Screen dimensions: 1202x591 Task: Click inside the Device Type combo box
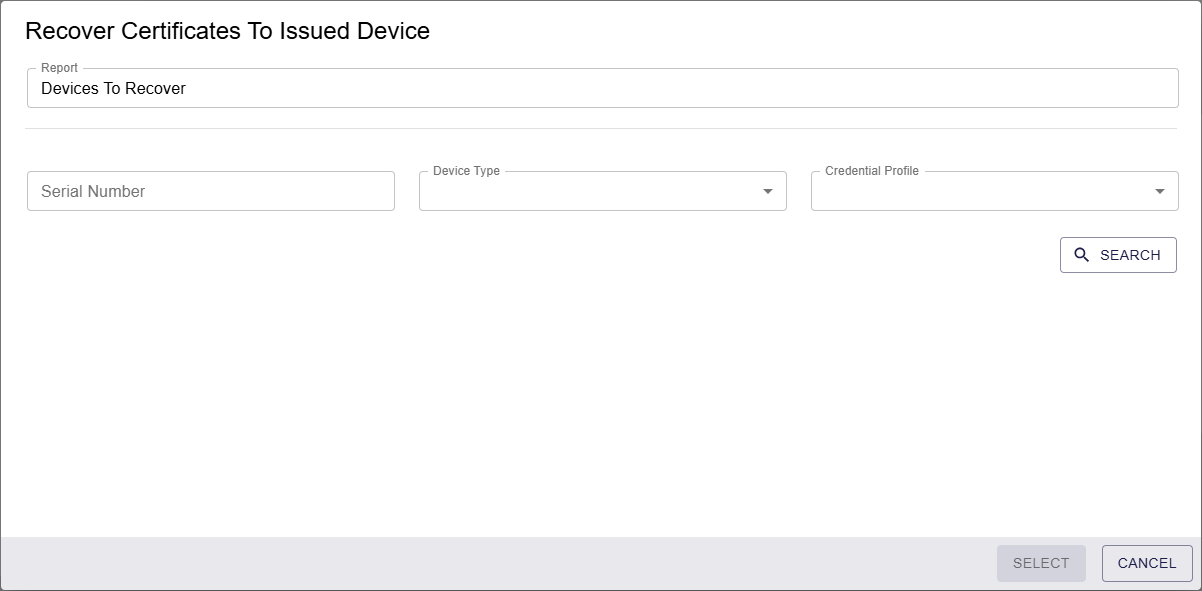click(603, 191)
